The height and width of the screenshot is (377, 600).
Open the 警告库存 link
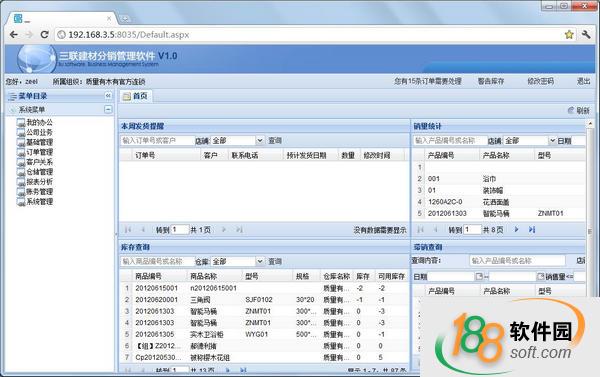[491, 82]
